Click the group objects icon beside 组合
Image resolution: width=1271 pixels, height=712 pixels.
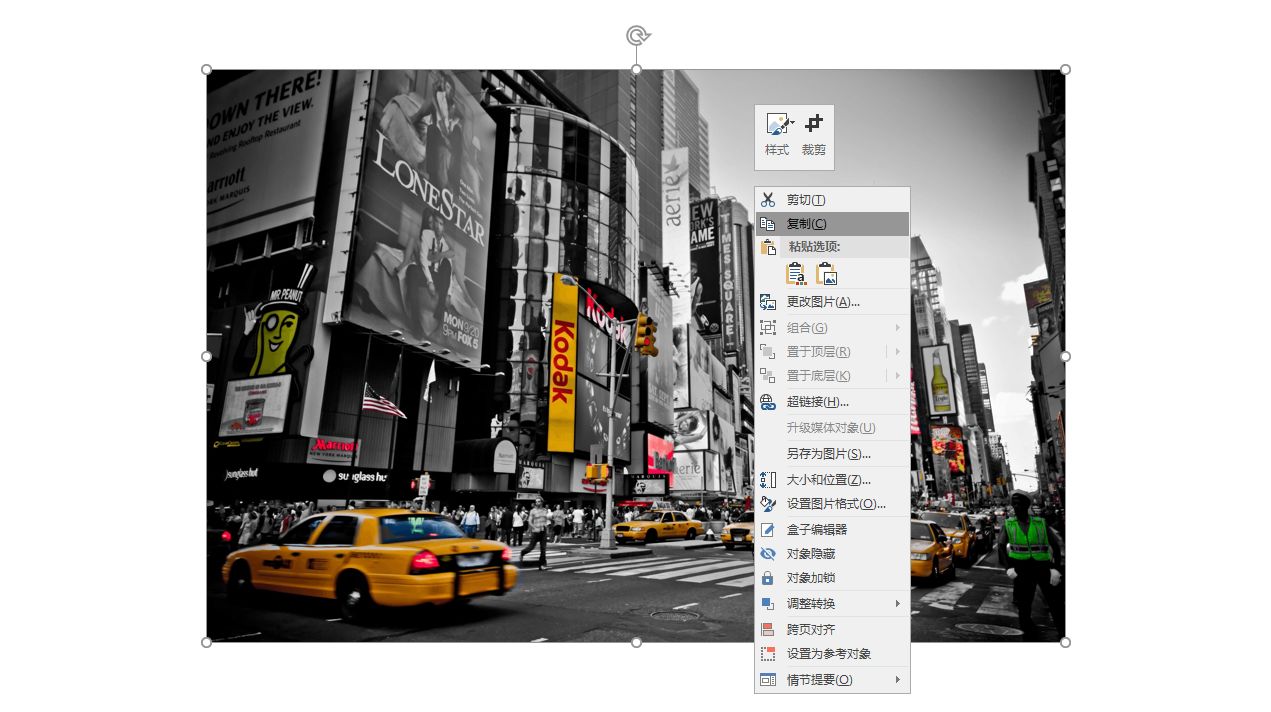(x=768, y=328)
